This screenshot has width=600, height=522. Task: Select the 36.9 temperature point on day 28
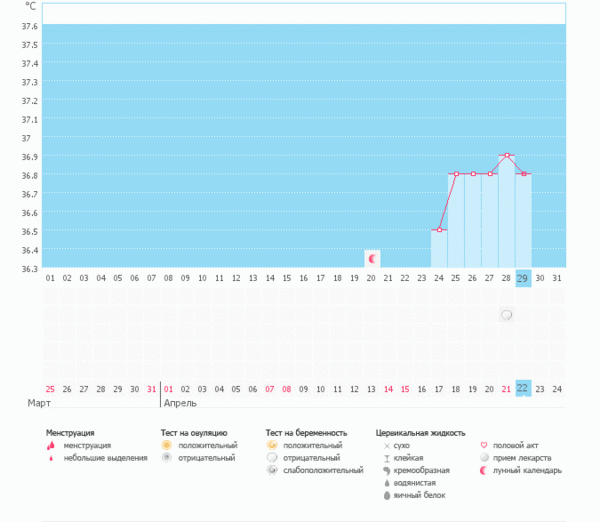pyautogui.click(x=507, y=155)
